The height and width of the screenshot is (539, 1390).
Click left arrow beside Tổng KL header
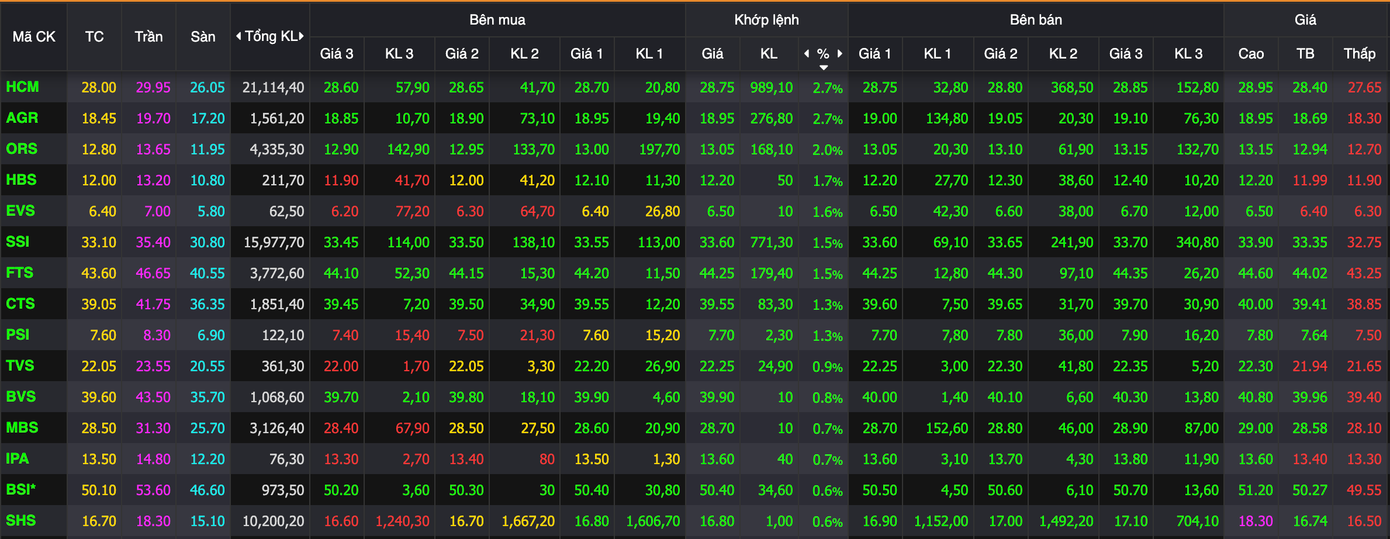pyautogui.click(x=239, y=36)
